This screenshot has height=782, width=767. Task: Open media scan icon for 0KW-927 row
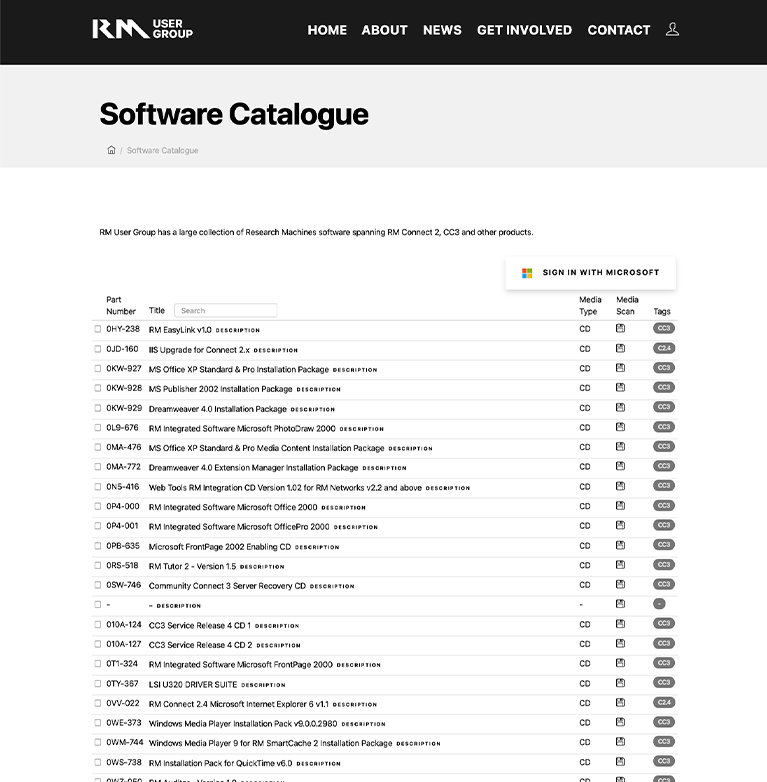point(620,368)
